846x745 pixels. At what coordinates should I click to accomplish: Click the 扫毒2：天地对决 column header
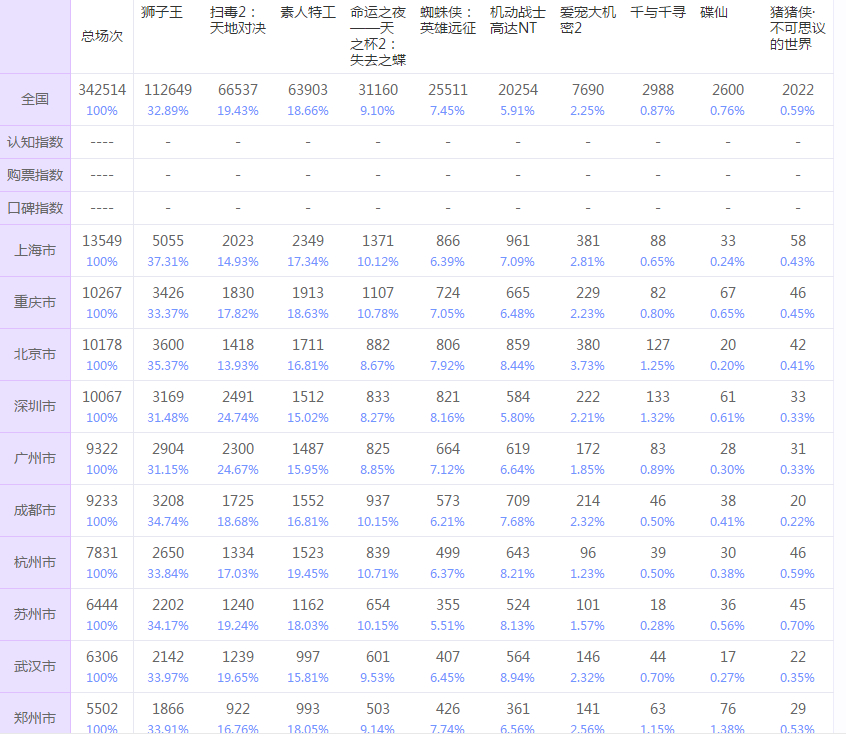pyautogui.click(x=237, y=20)
